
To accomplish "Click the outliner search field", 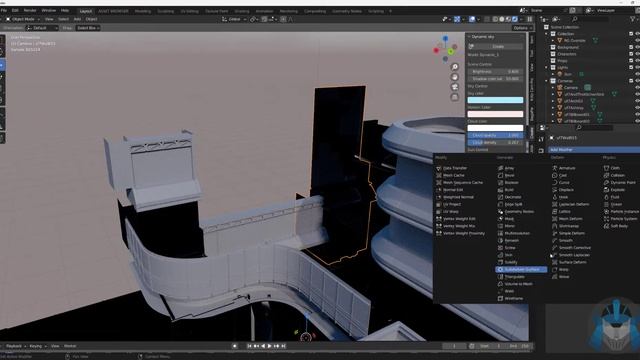I will pyautogui.click(x=590, y=19).
